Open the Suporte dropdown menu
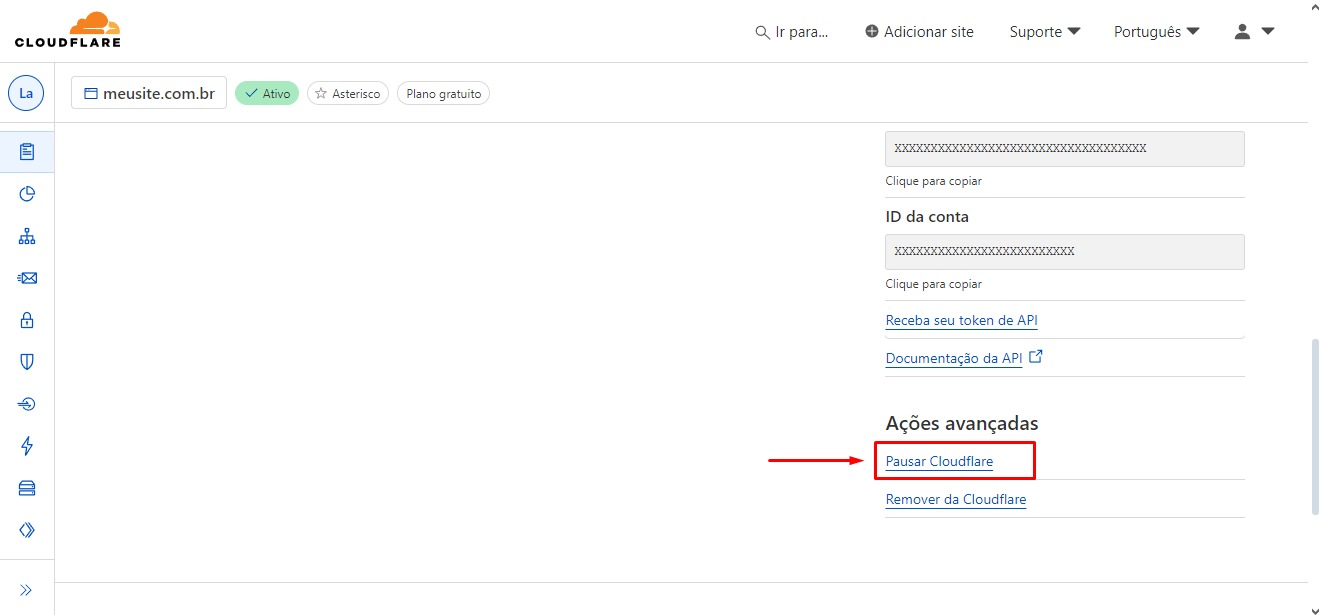 (x=1045, y=32)
